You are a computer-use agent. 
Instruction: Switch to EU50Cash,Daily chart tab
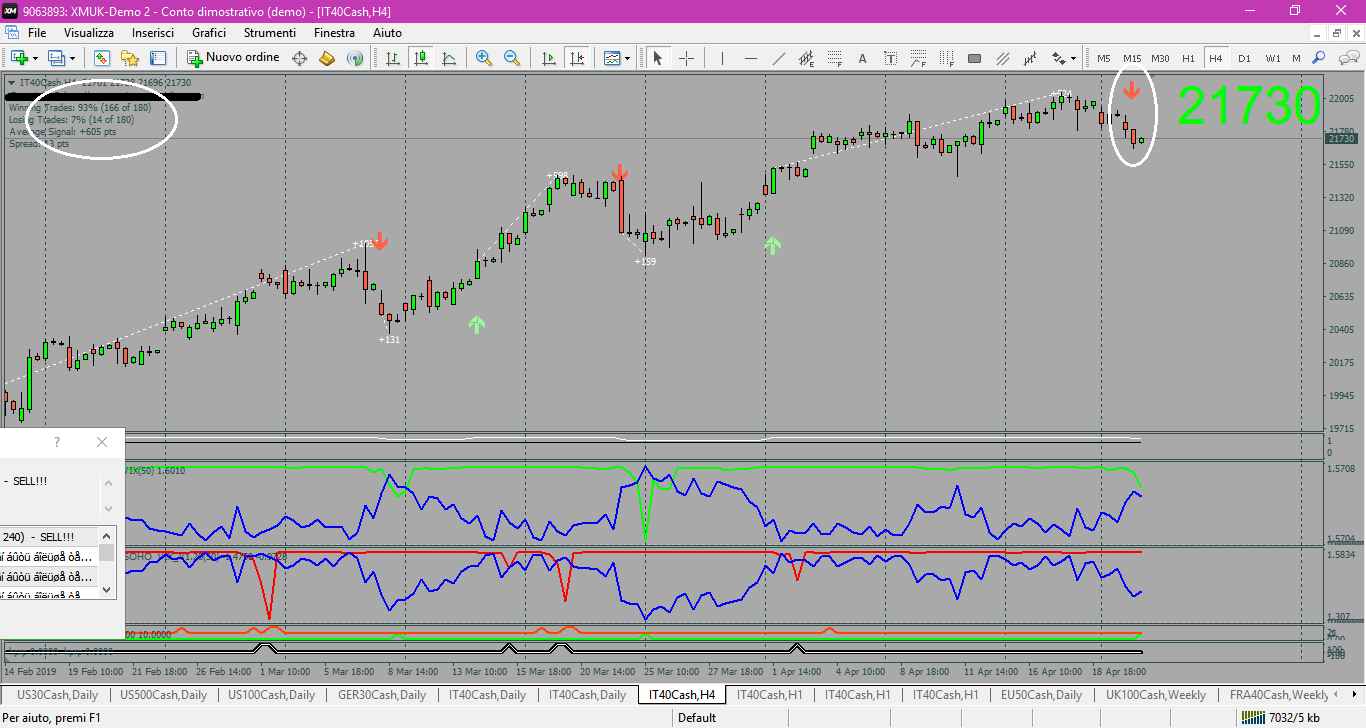pyautogui.click(x=1041, y=694)
